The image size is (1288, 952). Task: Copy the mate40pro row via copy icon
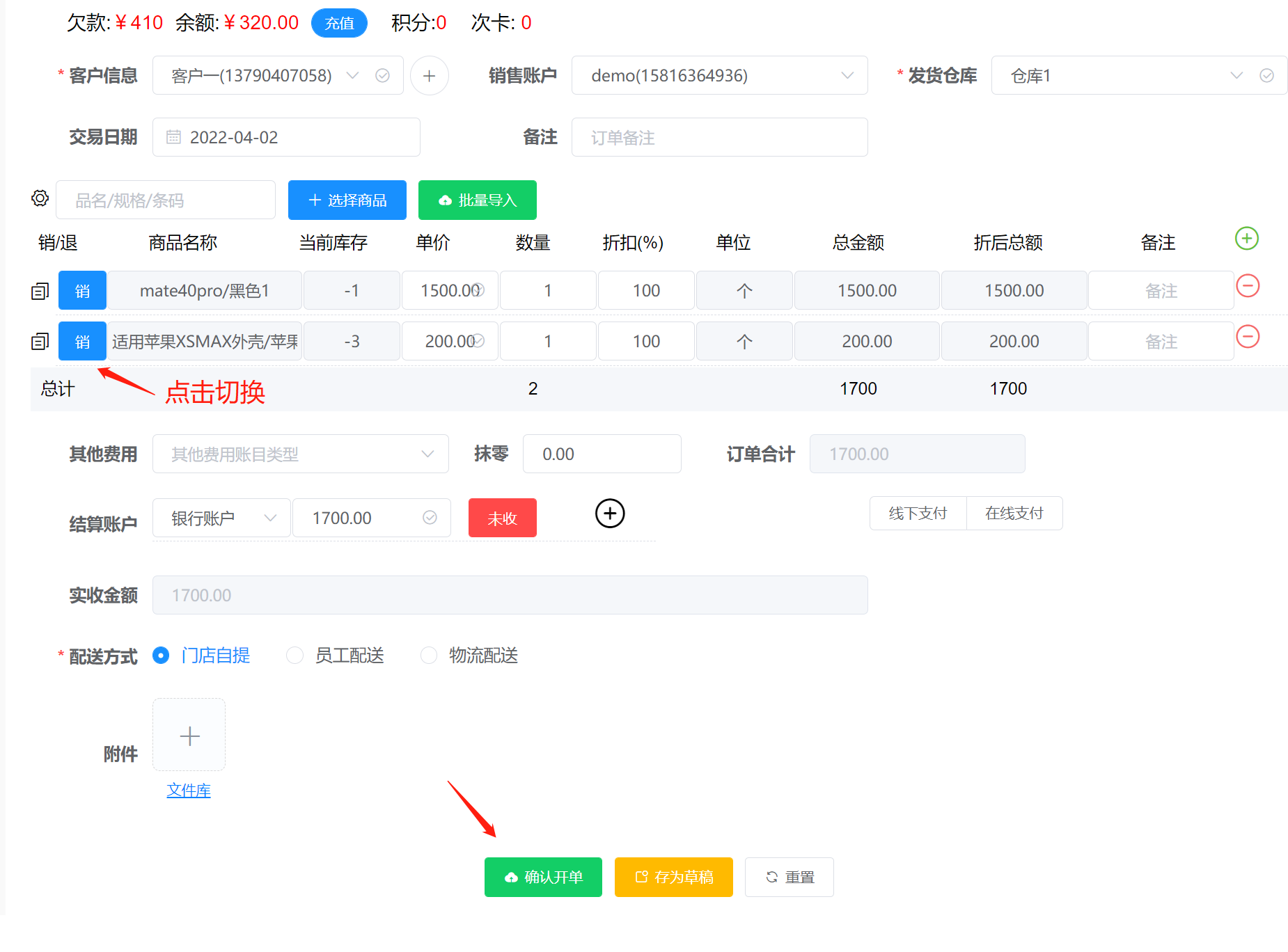point(40,291)
